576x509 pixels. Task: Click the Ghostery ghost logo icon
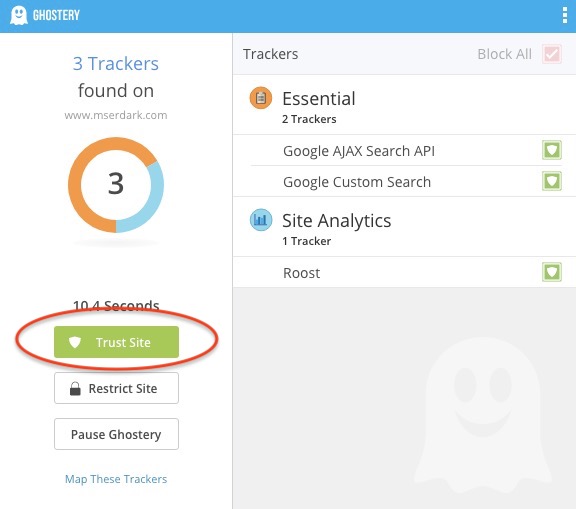click(19, 15)
